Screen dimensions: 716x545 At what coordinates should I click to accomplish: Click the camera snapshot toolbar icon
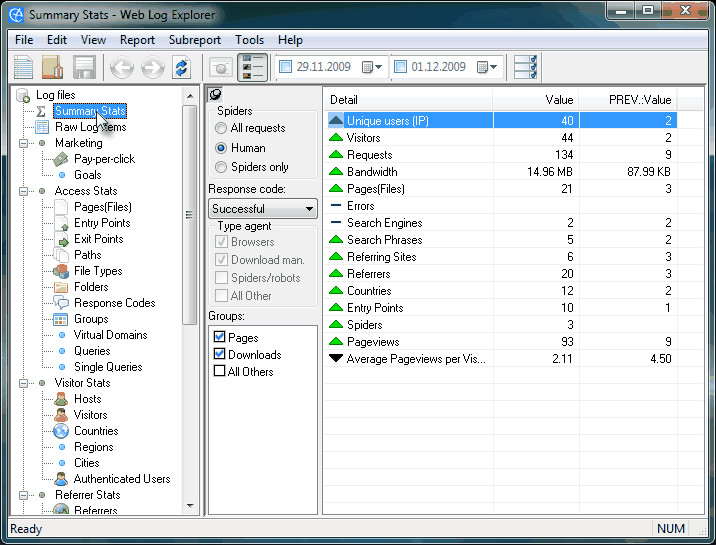coord(221,68)
